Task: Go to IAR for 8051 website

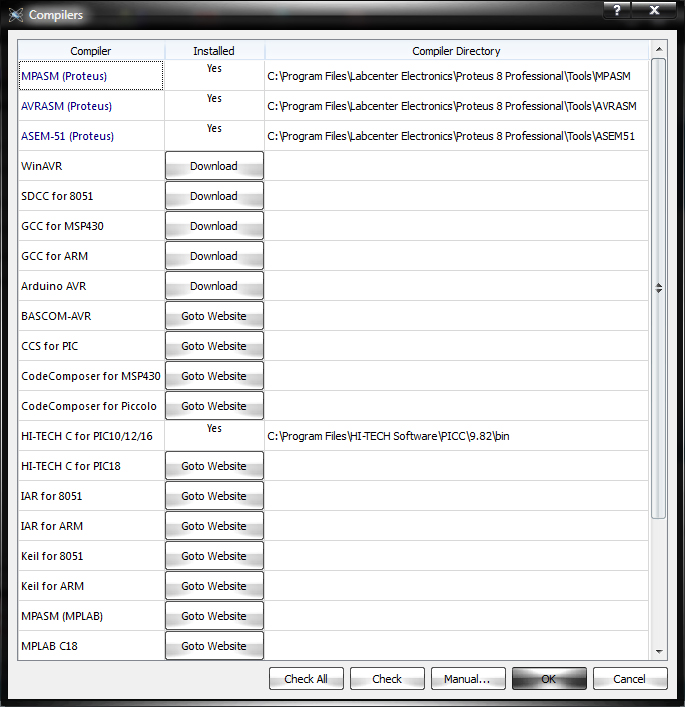Action: click(214, 496)
